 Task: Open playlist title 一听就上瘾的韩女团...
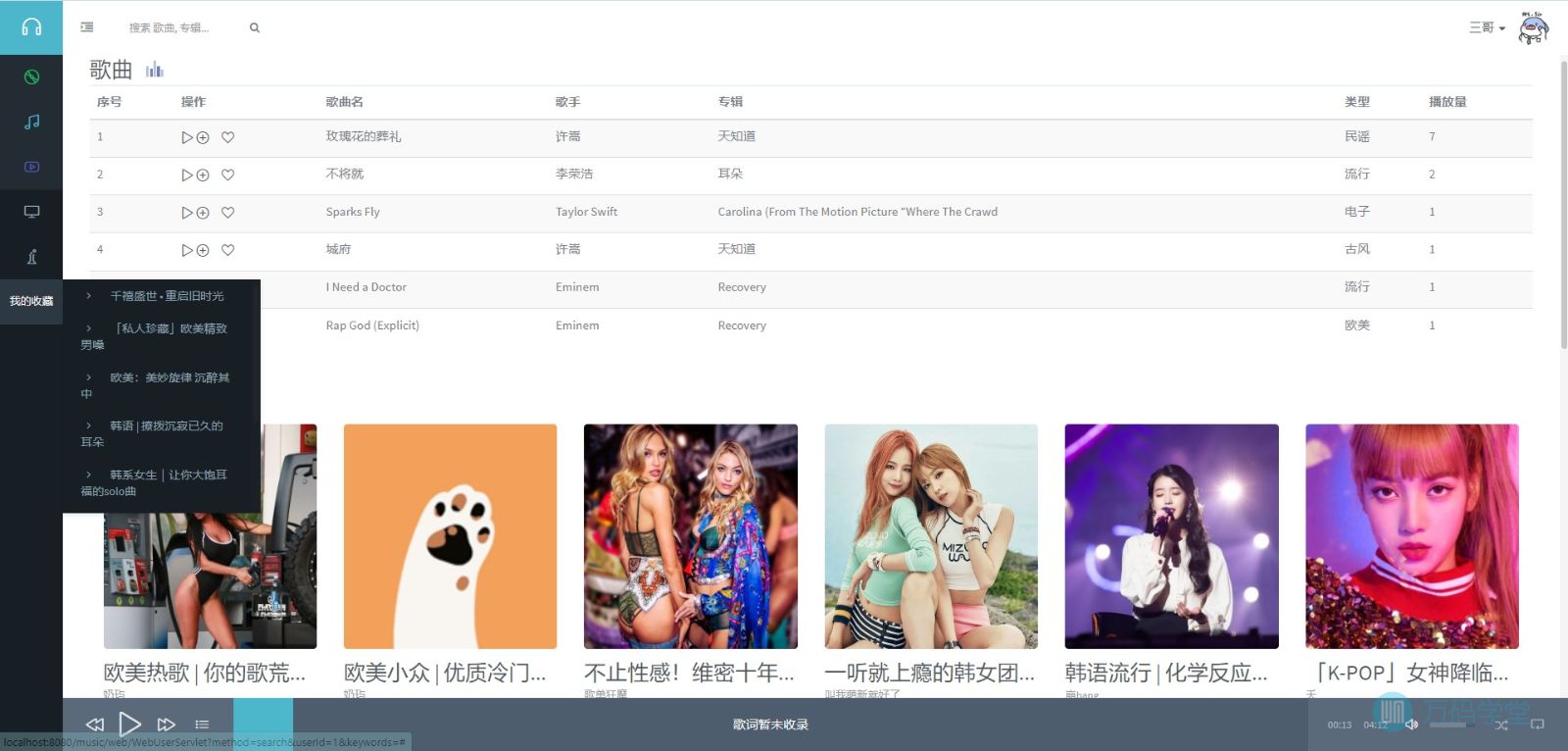[x=930, y=673]
